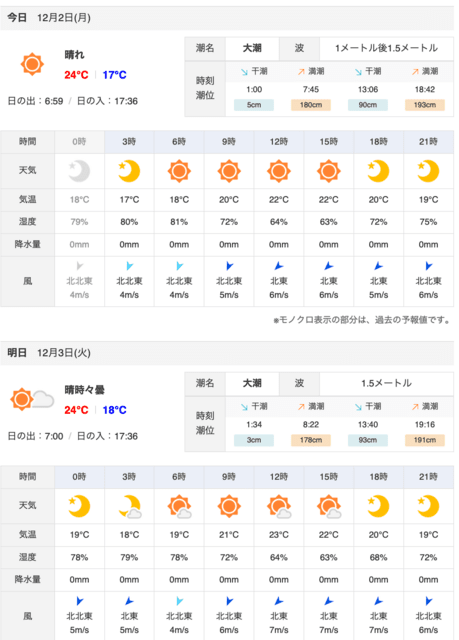Click tomorrow's 1.5メートル wave height cell
Viewport: 459px width, 640px height.
pos(386,383)
